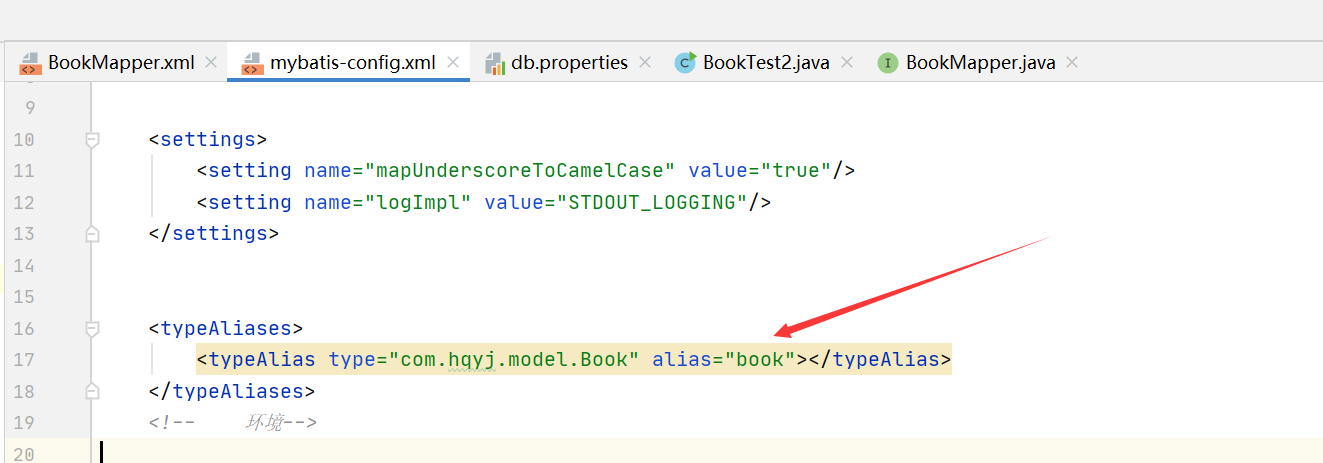Click the opening <settings> tag

click(x=208, y=139)
